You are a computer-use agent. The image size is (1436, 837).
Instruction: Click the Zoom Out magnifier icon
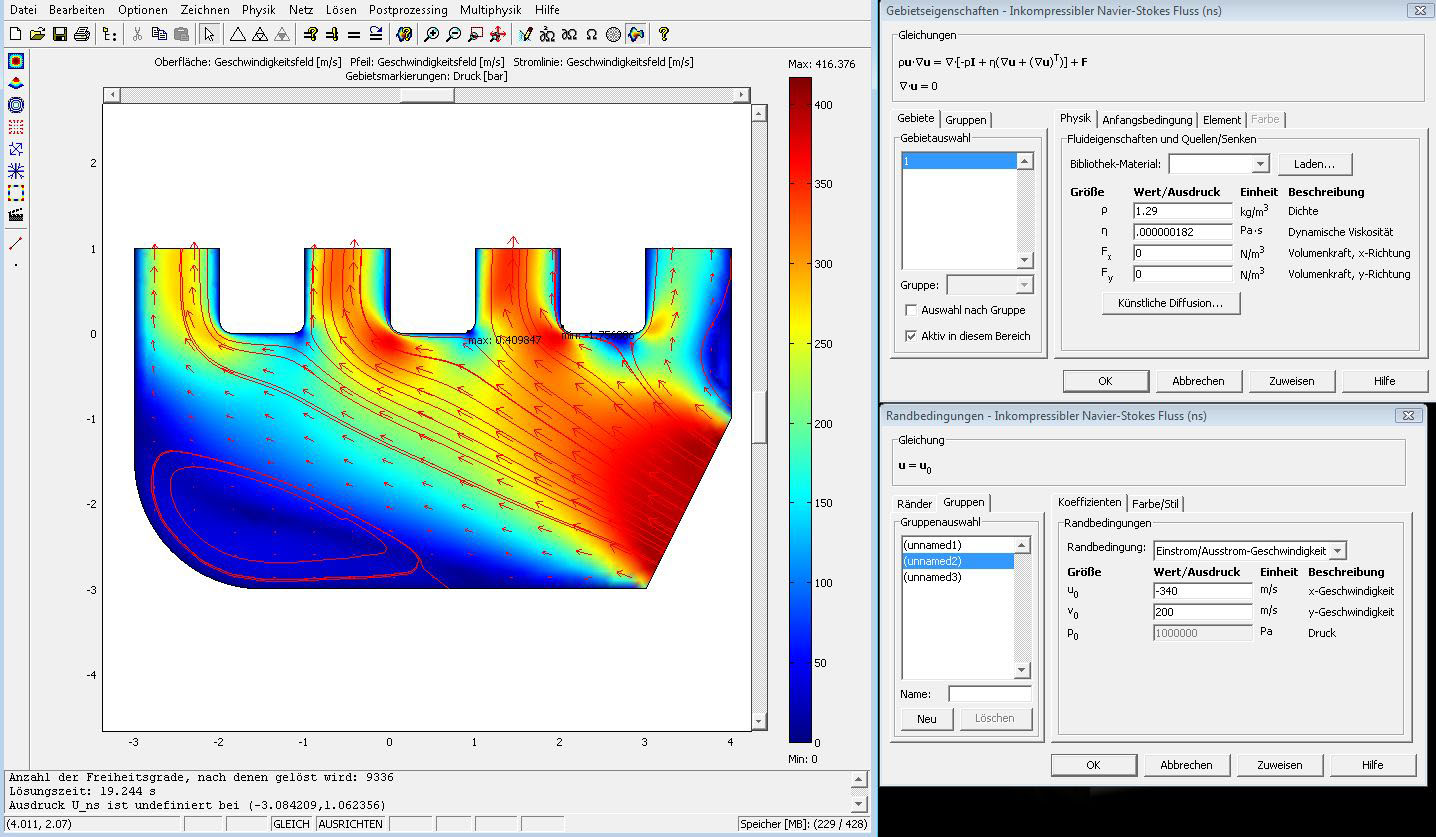tap(453, 34)
